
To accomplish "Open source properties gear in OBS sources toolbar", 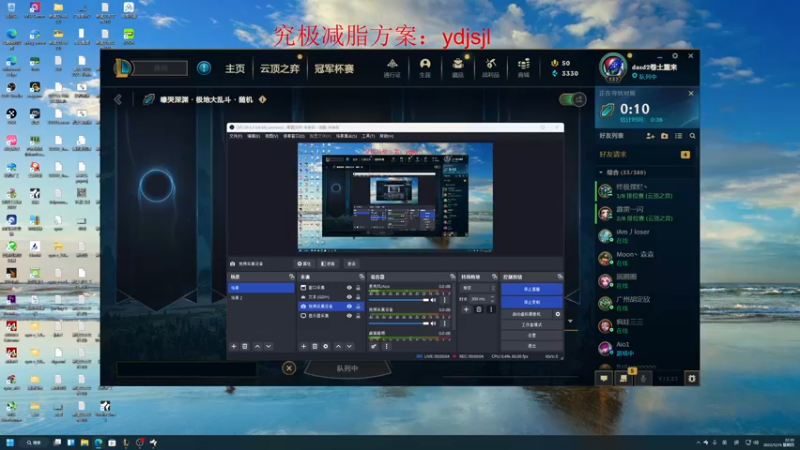I will point(326,346).
